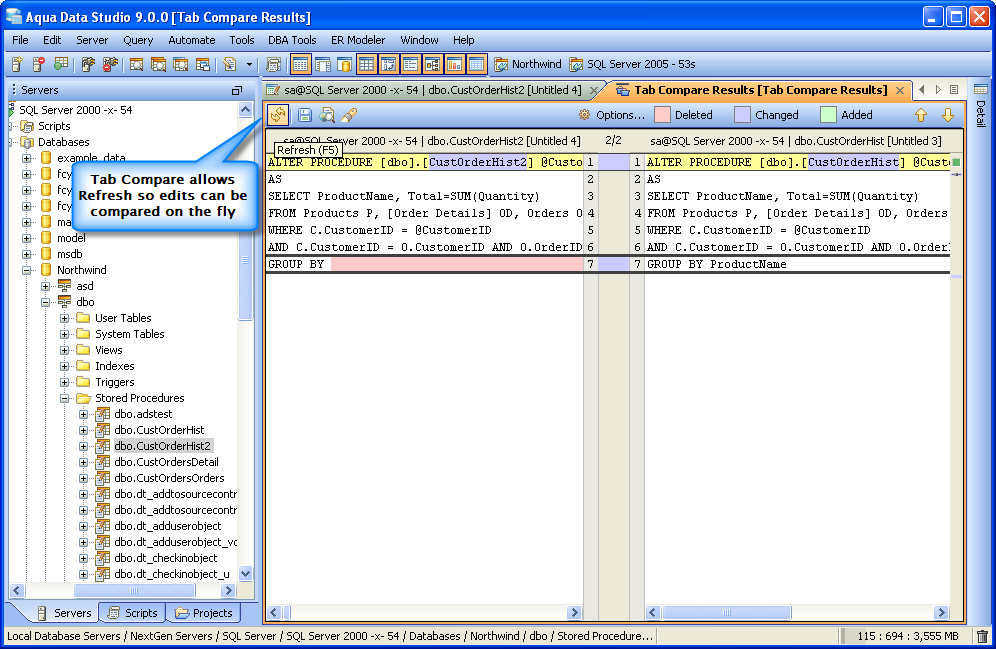Switch to the Scripts tab at bottom
This screenshot has height=649, width=996.
point(132,613)
